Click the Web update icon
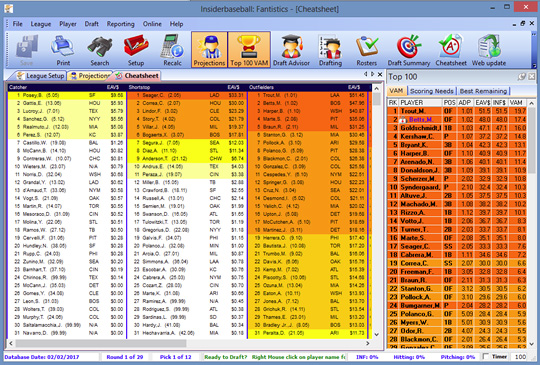540x365 pixels. [489, 50]
